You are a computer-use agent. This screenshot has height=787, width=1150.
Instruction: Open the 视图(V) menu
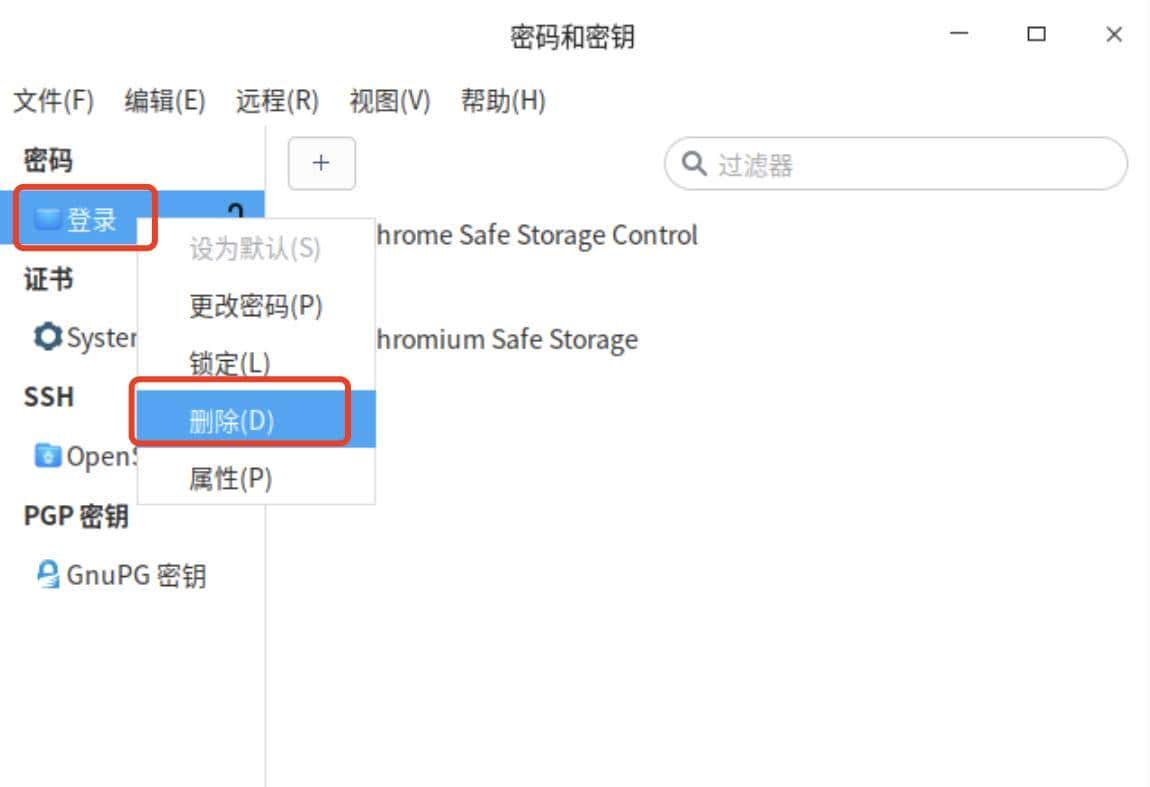click(x=391, y=100)
